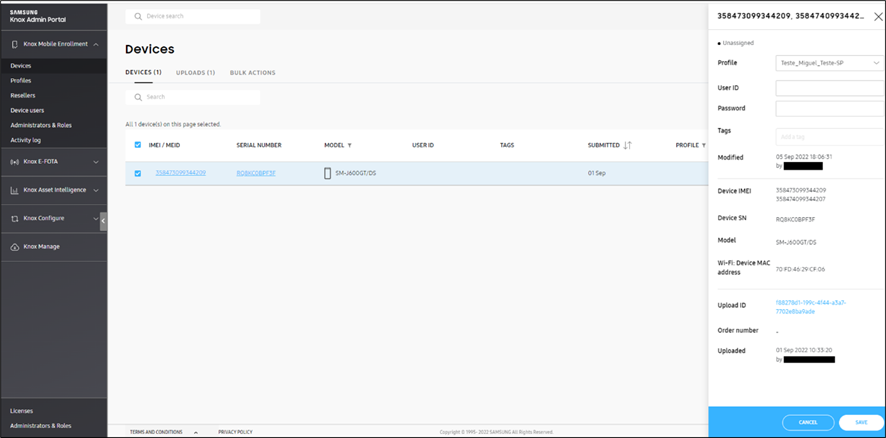This screenshot has width=886, height=438.
Task: Open IMEI link 358473099344209 in table
Action: point(181,173)
